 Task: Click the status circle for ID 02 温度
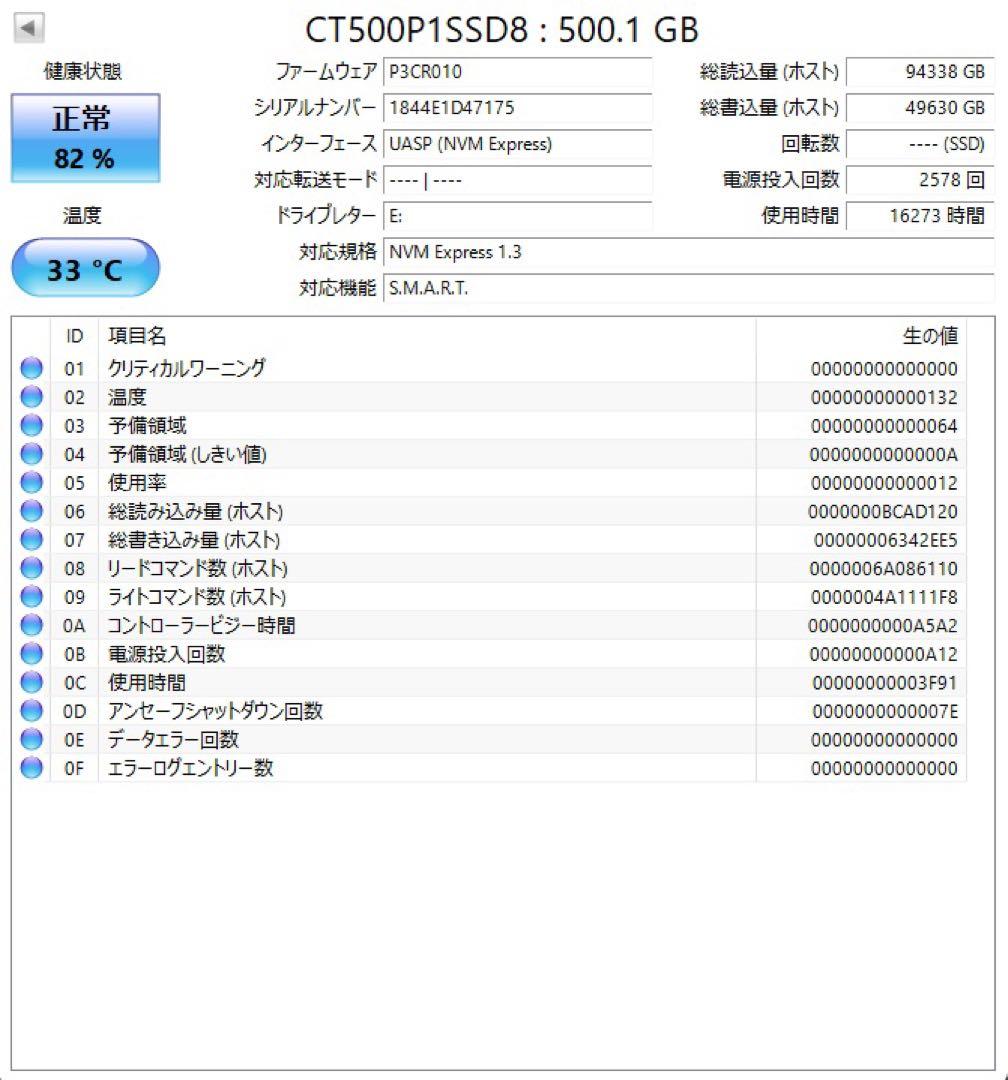coord(32,397)
